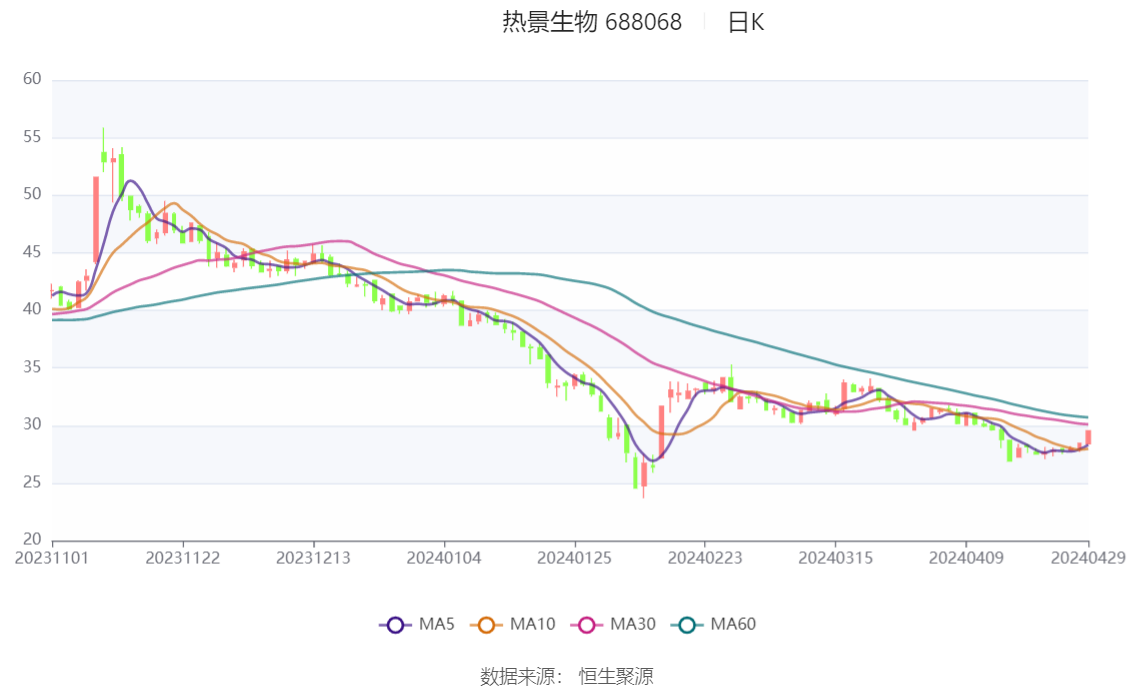Viewport: 1134px width, 689px height.
Task: Toggle the MA10 legend series
Action: pos(513,625)
